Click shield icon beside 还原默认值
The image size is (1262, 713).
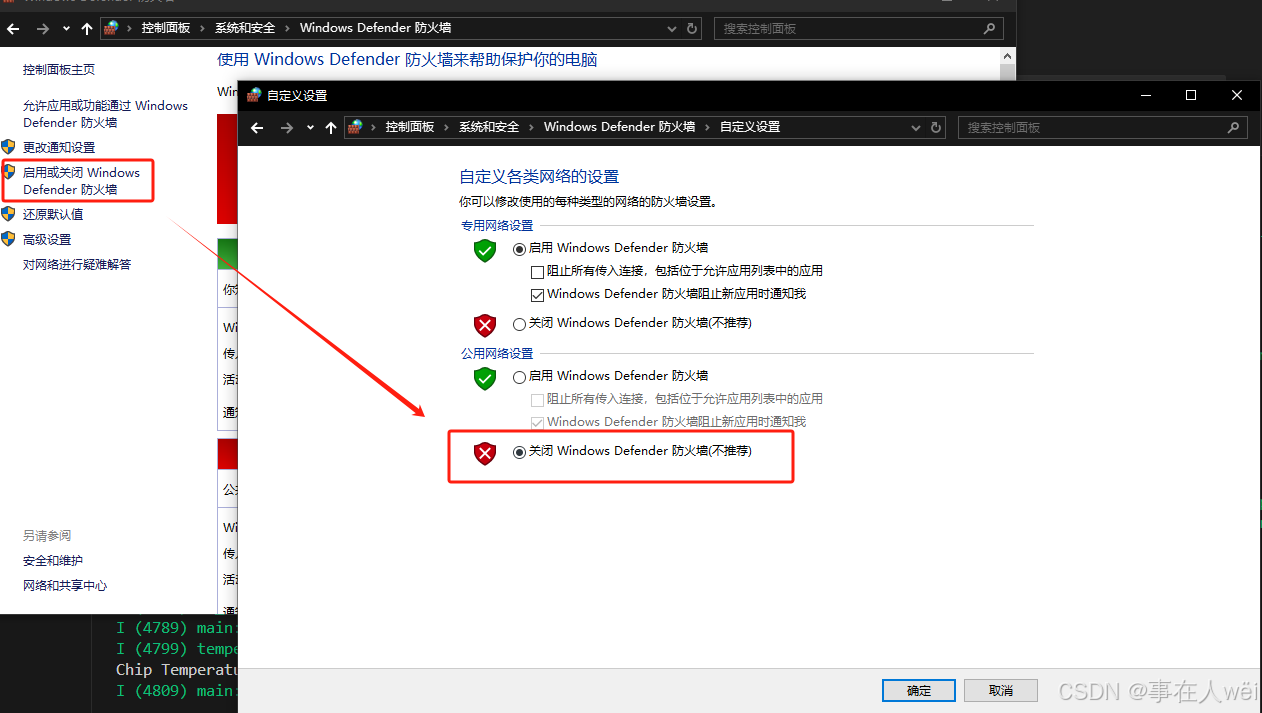point(8,214)
